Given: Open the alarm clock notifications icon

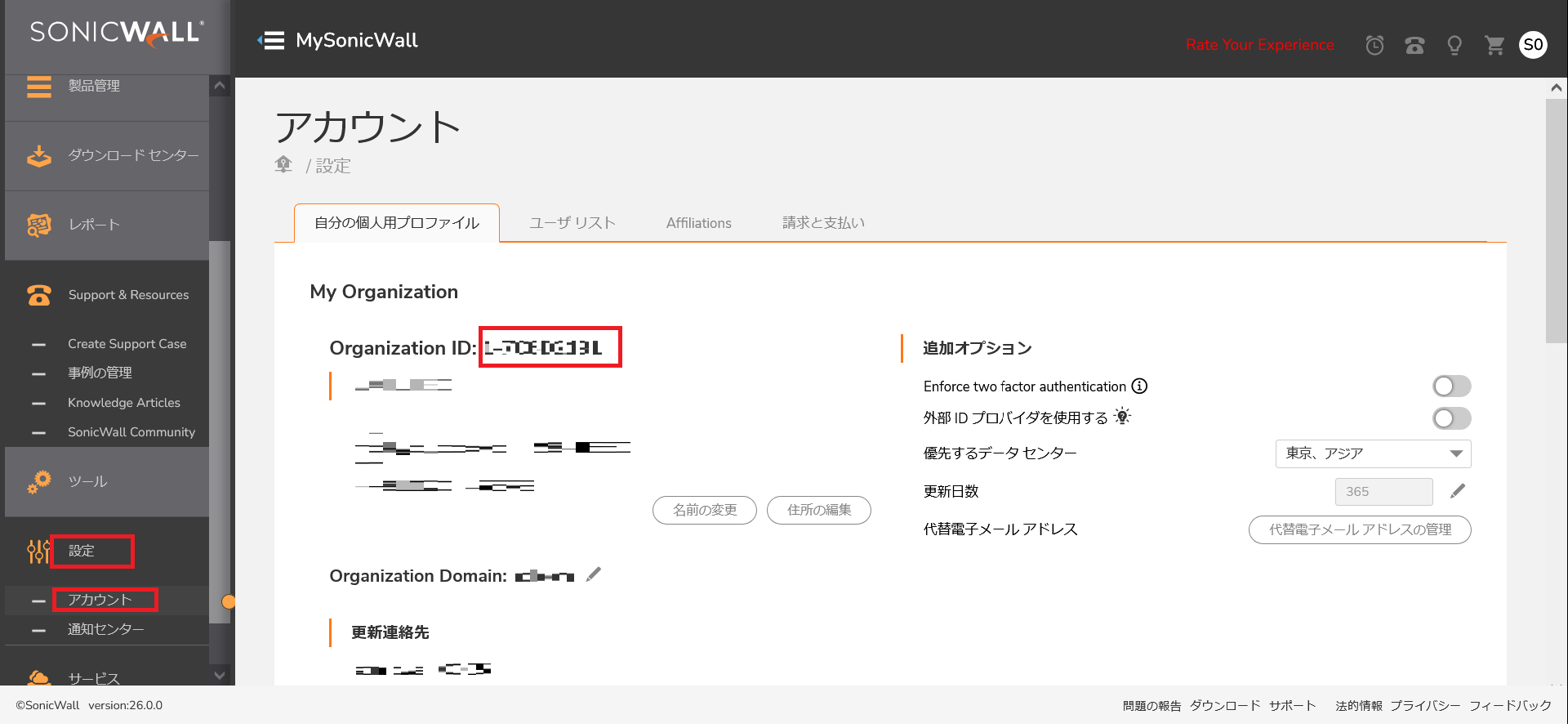Looking at the screenshot, I should pos(1374,45).
